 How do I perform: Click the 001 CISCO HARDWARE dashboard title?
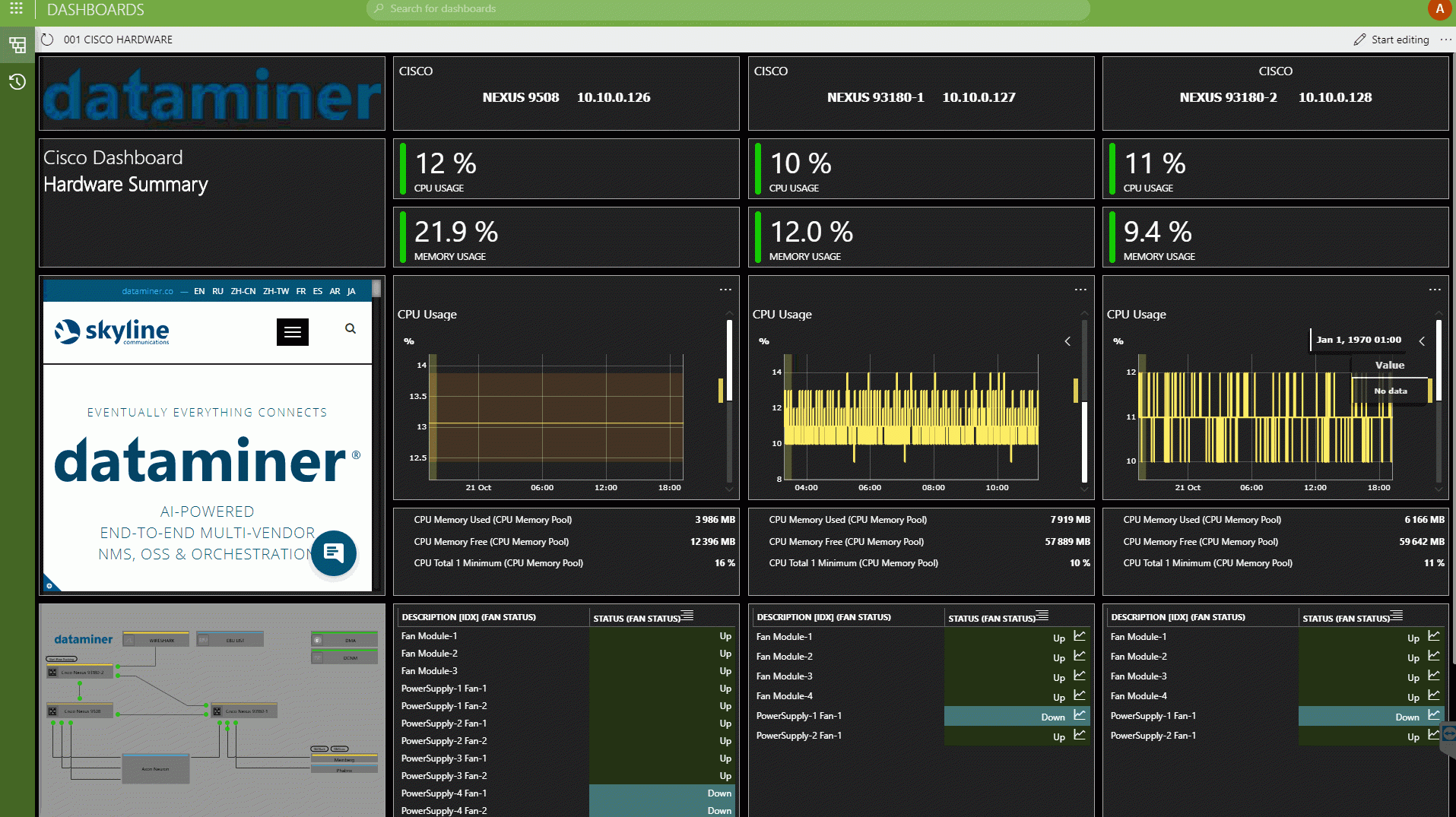(x=118, y=40)
